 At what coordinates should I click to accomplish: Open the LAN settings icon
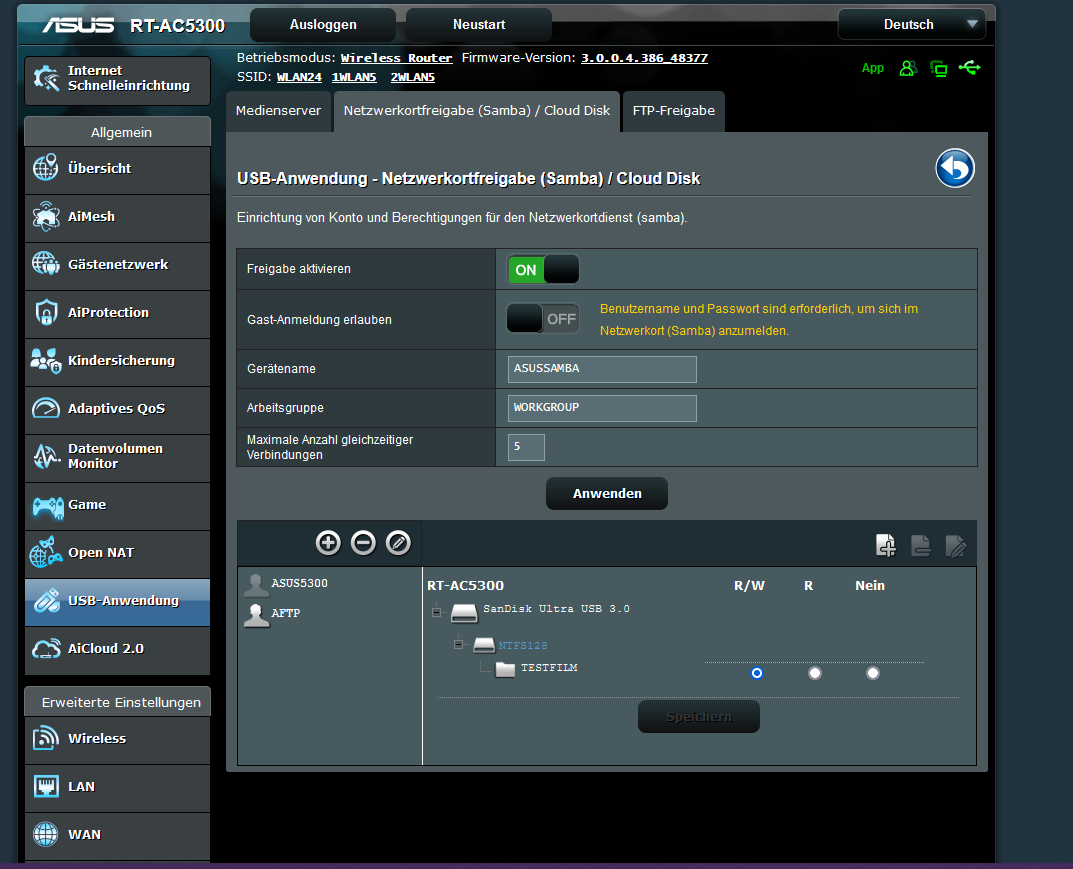[46, 786]
